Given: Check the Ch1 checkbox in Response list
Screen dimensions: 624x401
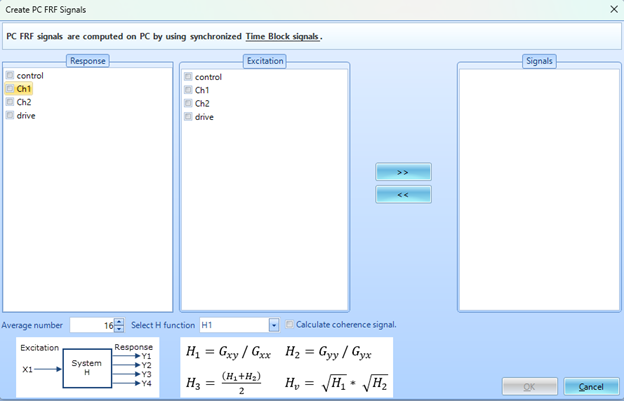Looking at the screenshot, I should coord(10,89).
